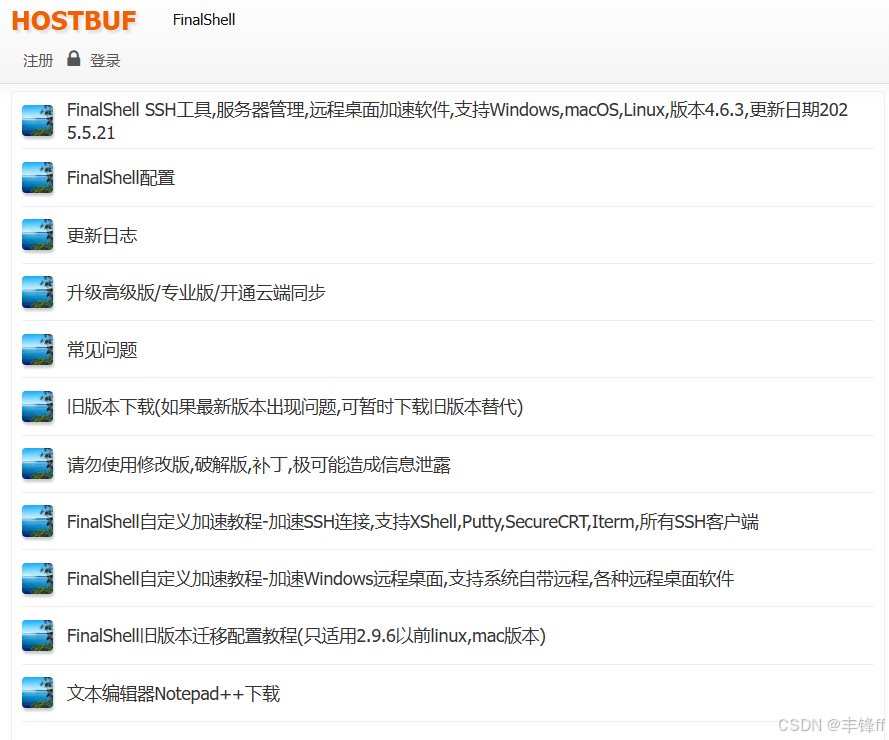Click thumbnail icon beside FinalShell配置

(x=38, y=177)
